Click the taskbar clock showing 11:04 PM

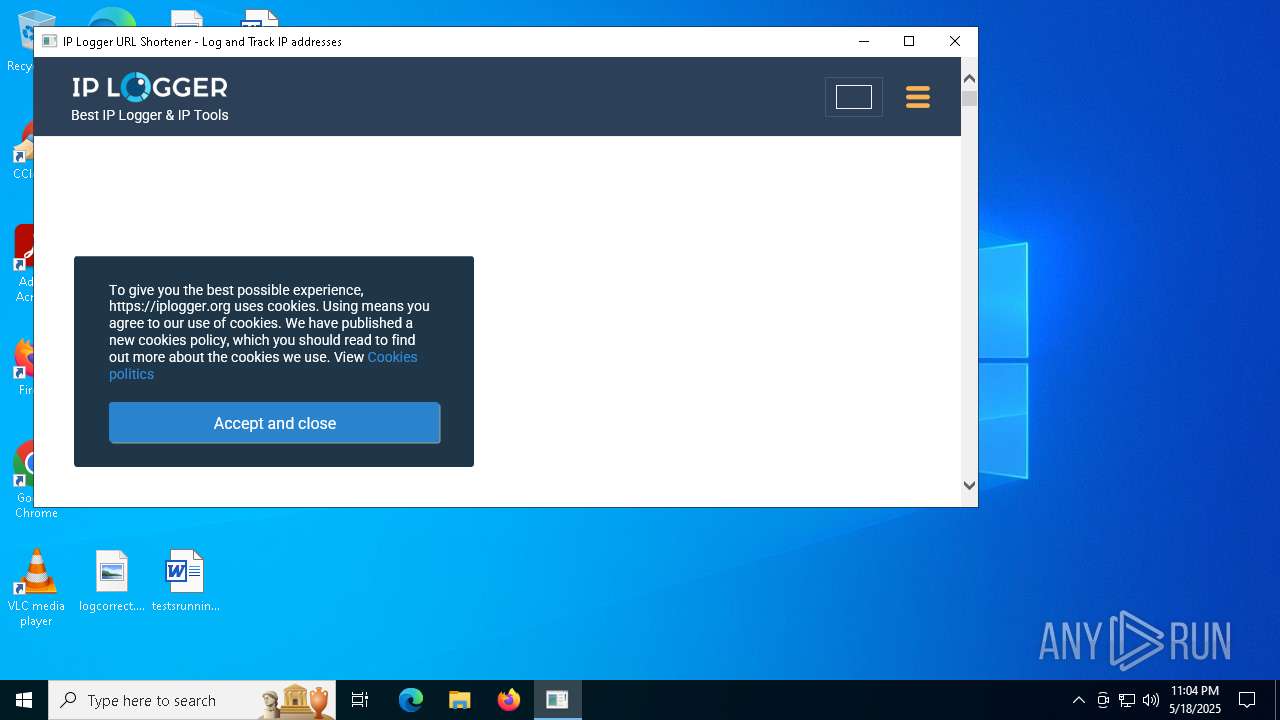[x=1195, y=700]
